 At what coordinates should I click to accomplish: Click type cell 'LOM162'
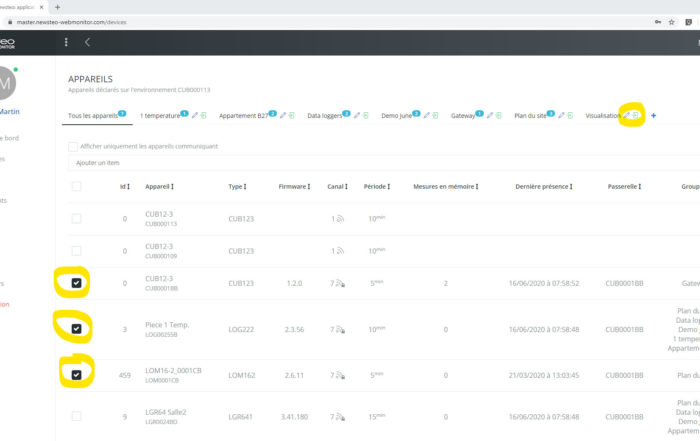[x=242, y=375]
